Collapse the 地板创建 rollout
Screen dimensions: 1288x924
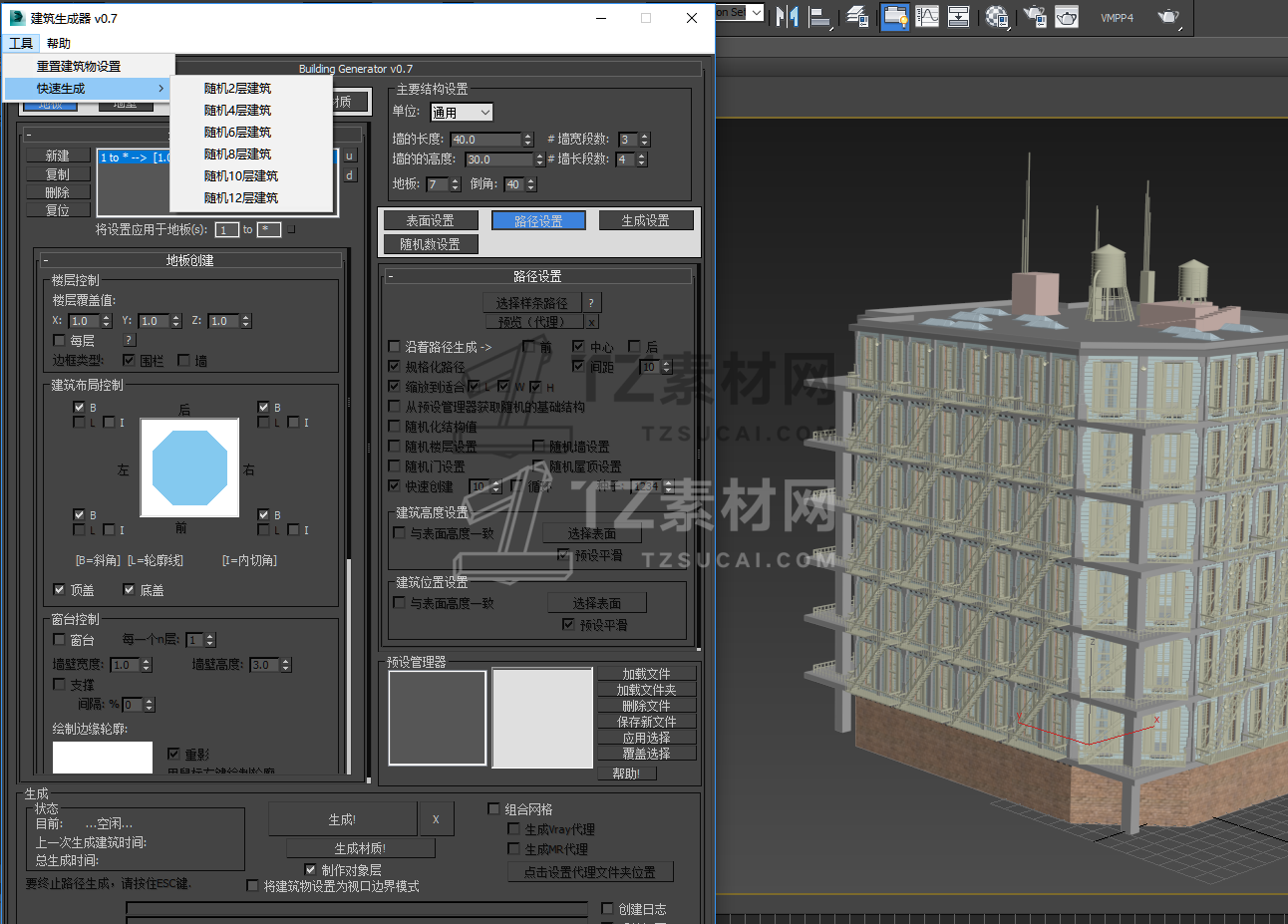[189, 260]
